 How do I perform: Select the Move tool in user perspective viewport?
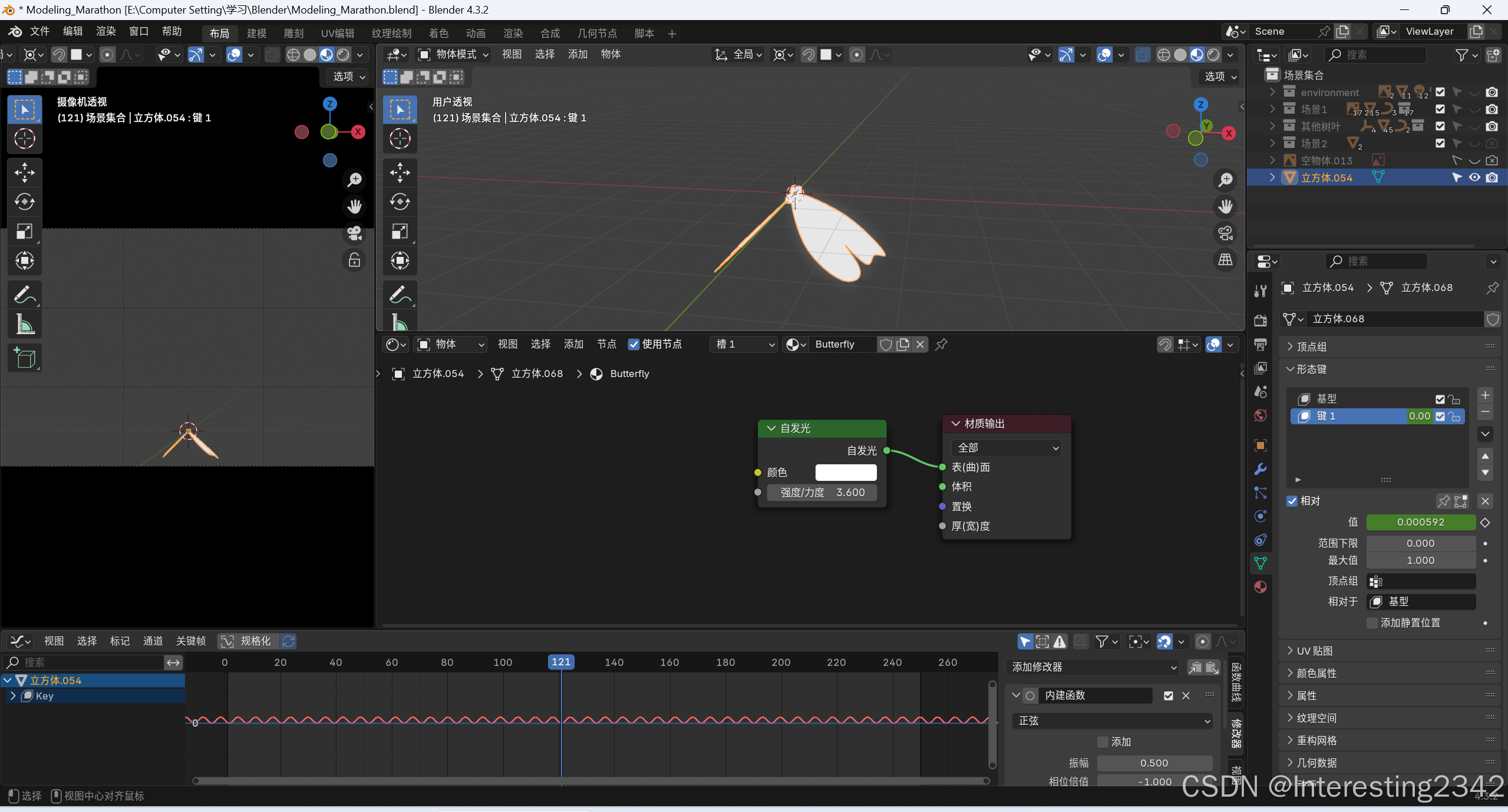pos(400,173)
